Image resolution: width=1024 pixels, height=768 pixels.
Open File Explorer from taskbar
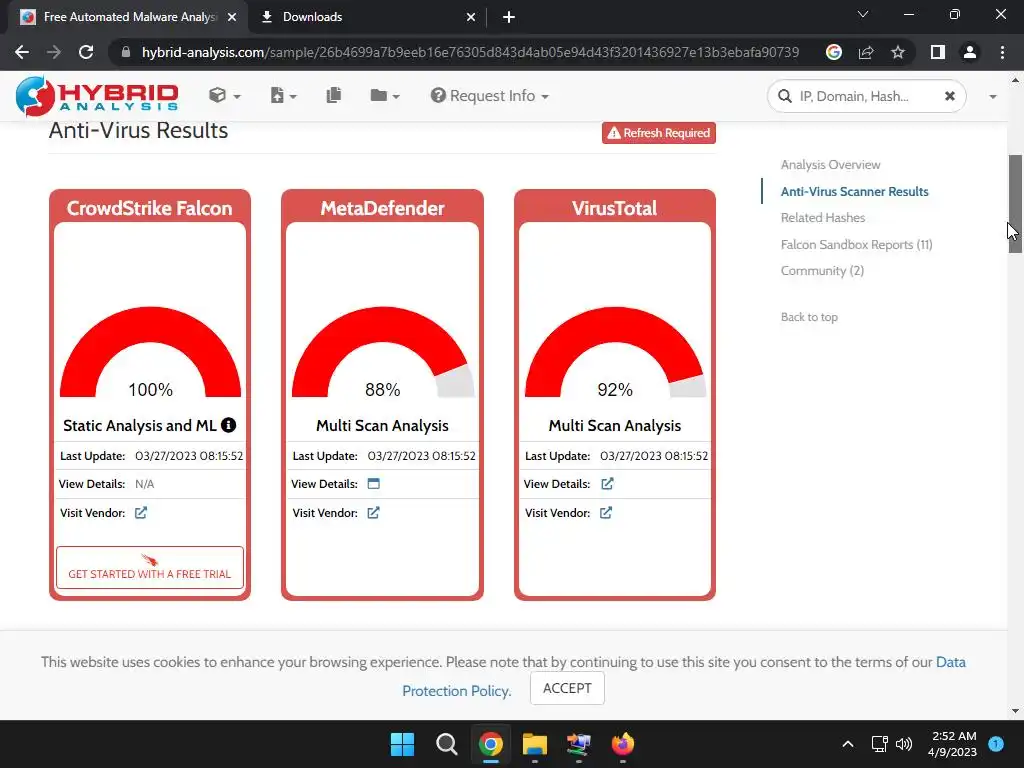click(535, 744)
